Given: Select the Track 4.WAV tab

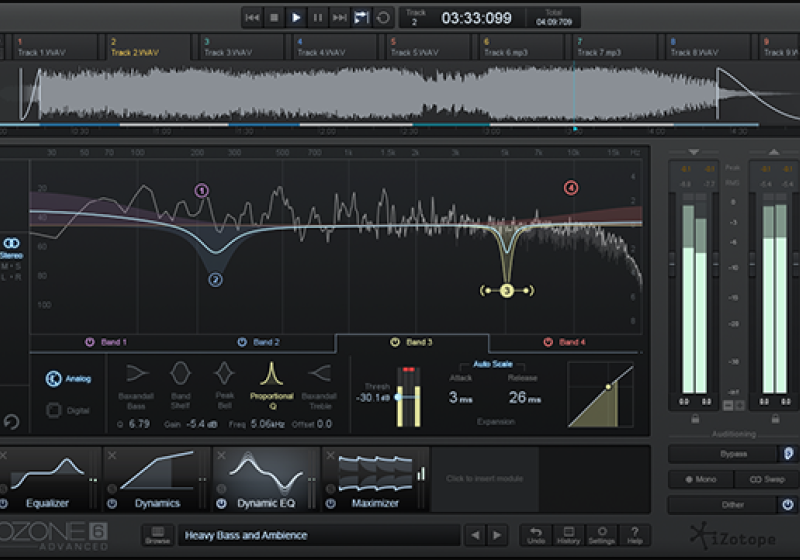Looking at the screenshot, I should pyautogui.click(x=335, y=47).
